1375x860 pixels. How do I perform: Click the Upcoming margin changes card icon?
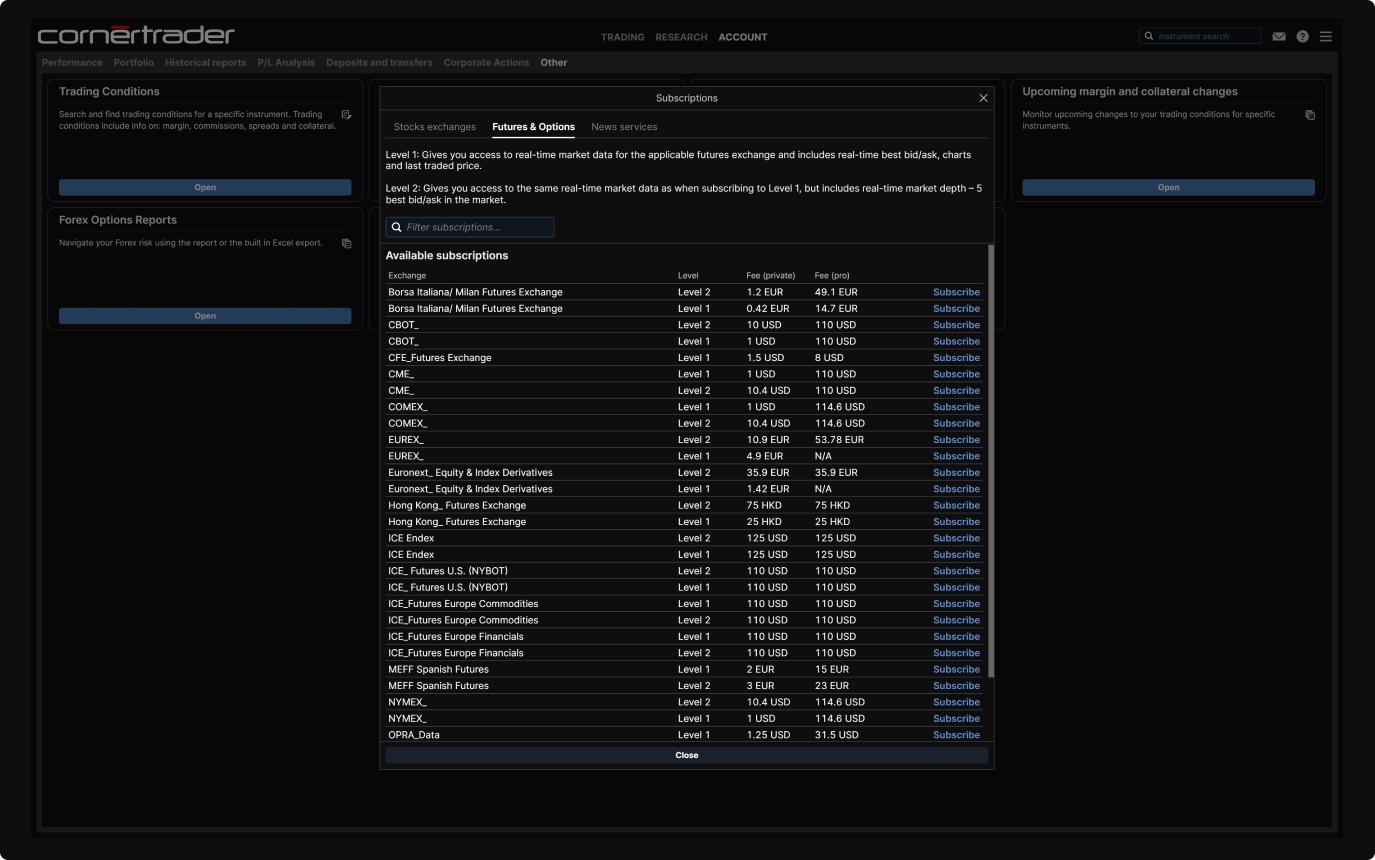coord(1310,115)
